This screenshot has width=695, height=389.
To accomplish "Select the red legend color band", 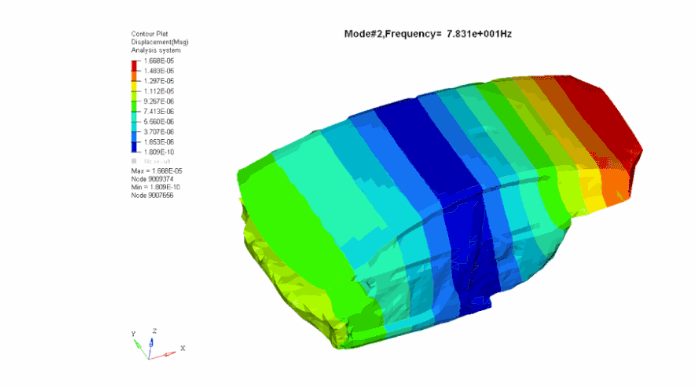I will tap(134, 66).
